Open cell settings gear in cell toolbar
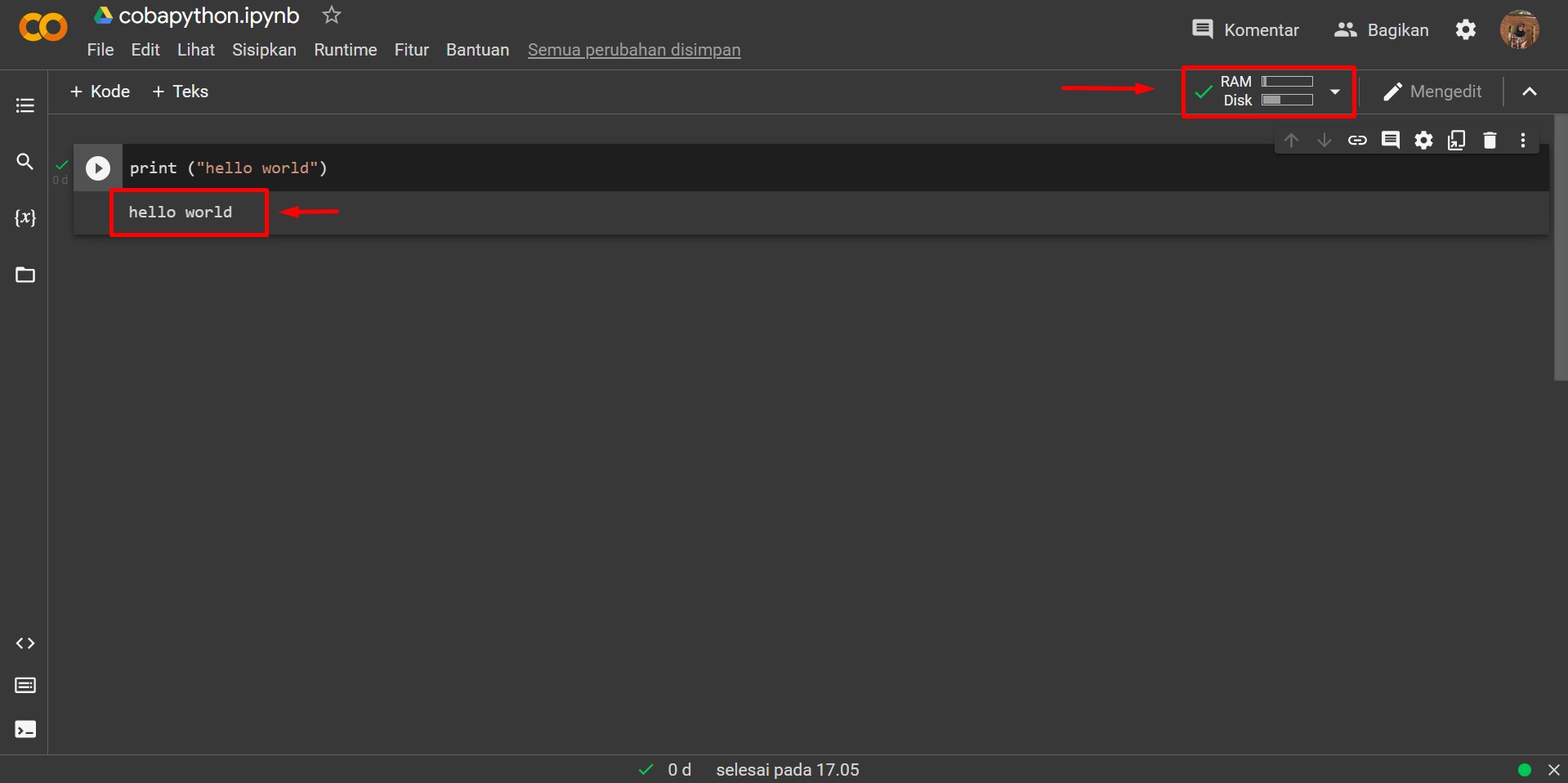1568x783 pixels. pyautogui.click(x=1423, y=141)
